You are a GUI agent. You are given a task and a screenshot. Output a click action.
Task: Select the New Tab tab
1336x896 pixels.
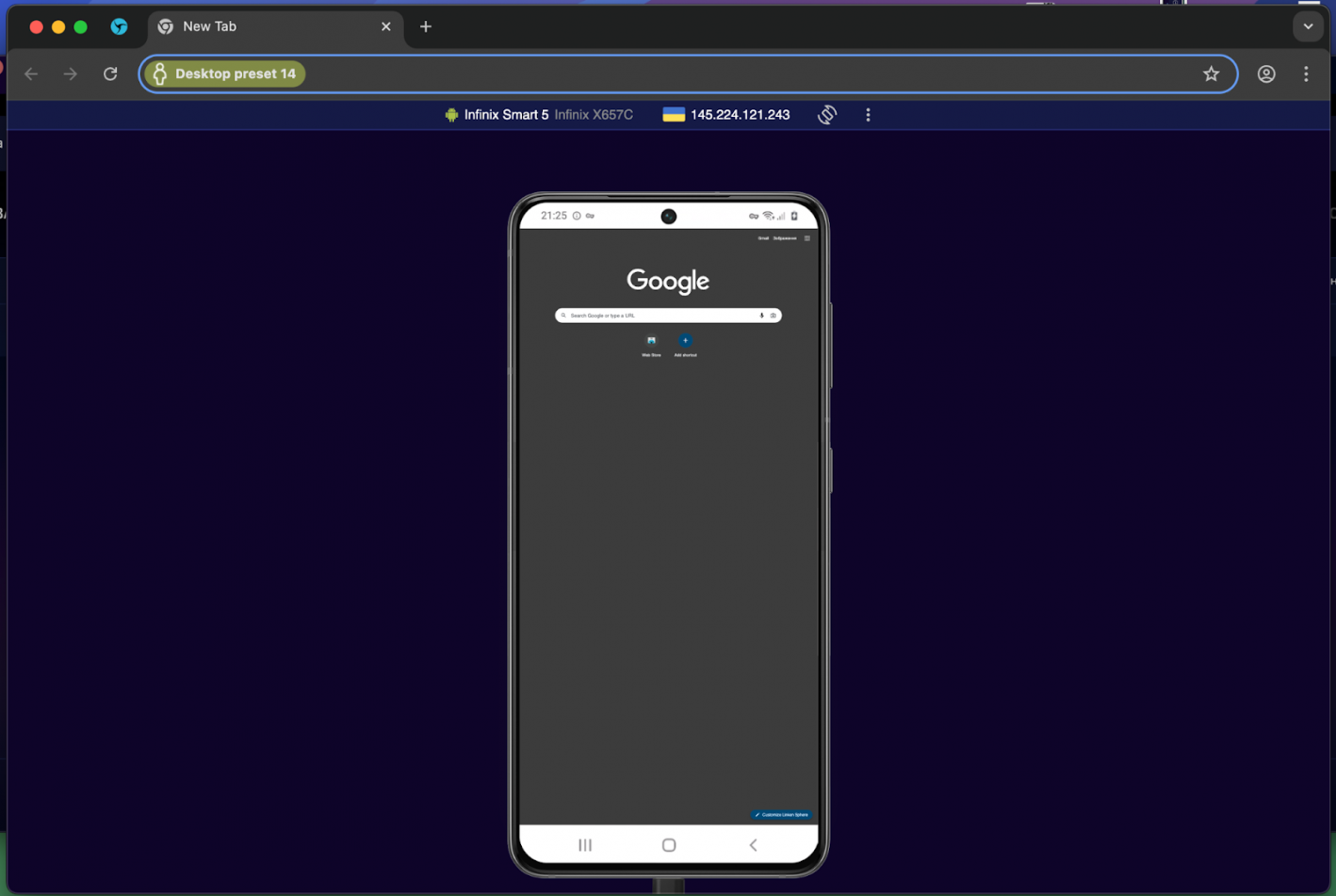(275, 26)
